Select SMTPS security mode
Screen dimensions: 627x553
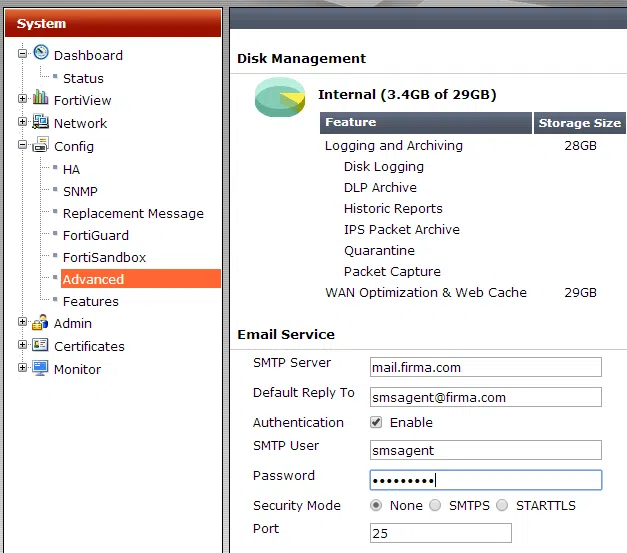[435, 505]
